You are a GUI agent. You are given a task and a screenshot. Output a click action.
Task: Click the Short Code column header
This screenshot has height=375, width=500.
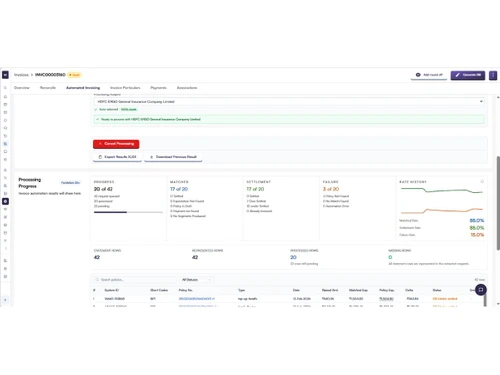click(159, 290)
